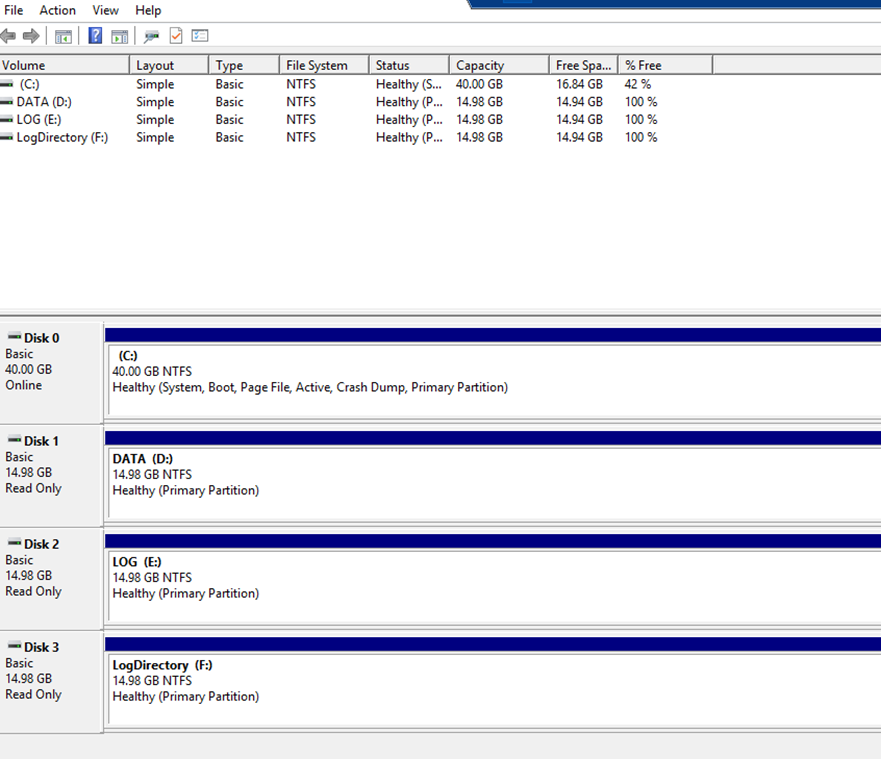Click the Forward arrow toolbar icon
This screenshot has width=881, height=759.
coord(31,36)
